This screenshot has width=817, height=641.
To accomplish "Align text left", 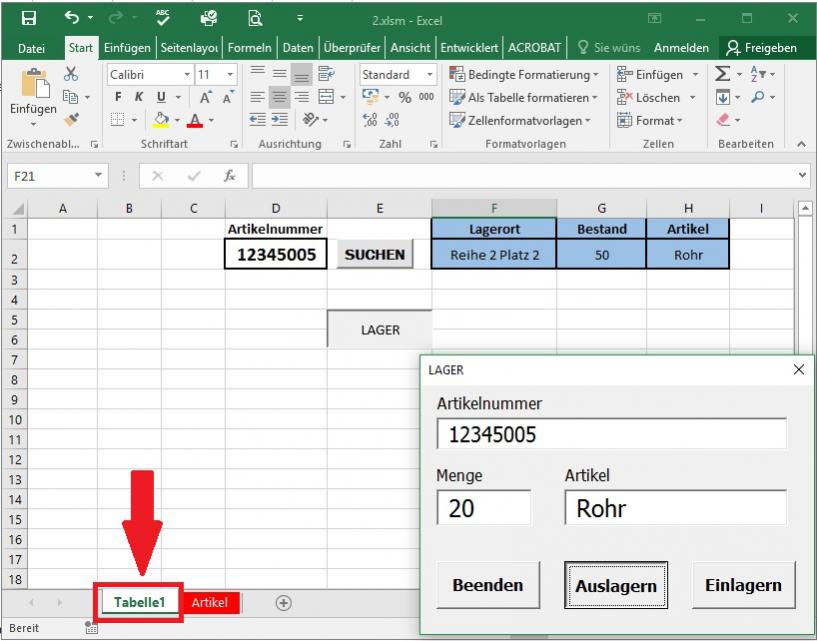I will [257, 97].
